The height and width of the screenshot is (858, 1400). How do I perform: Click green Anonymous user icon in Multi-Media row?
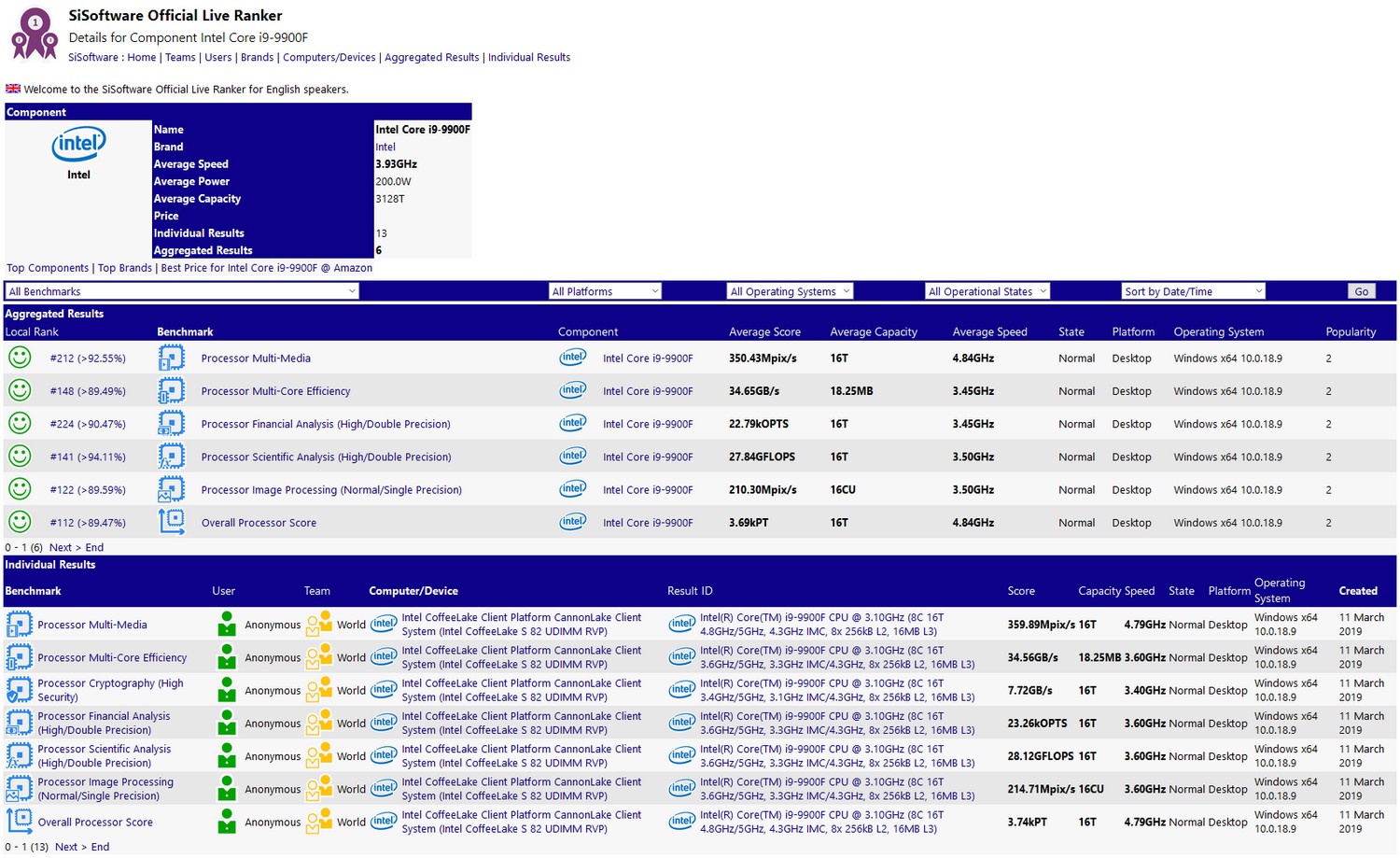point(227,625)
